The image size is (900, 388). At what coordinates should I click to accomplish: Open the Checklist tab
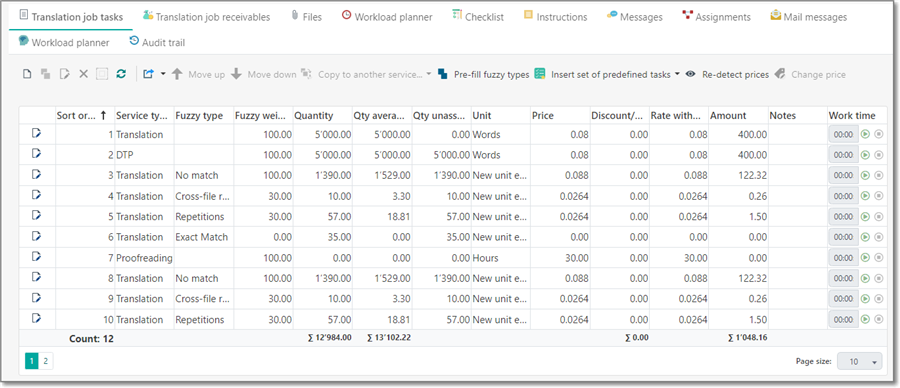pyautogui.click(x=478, y=17)
